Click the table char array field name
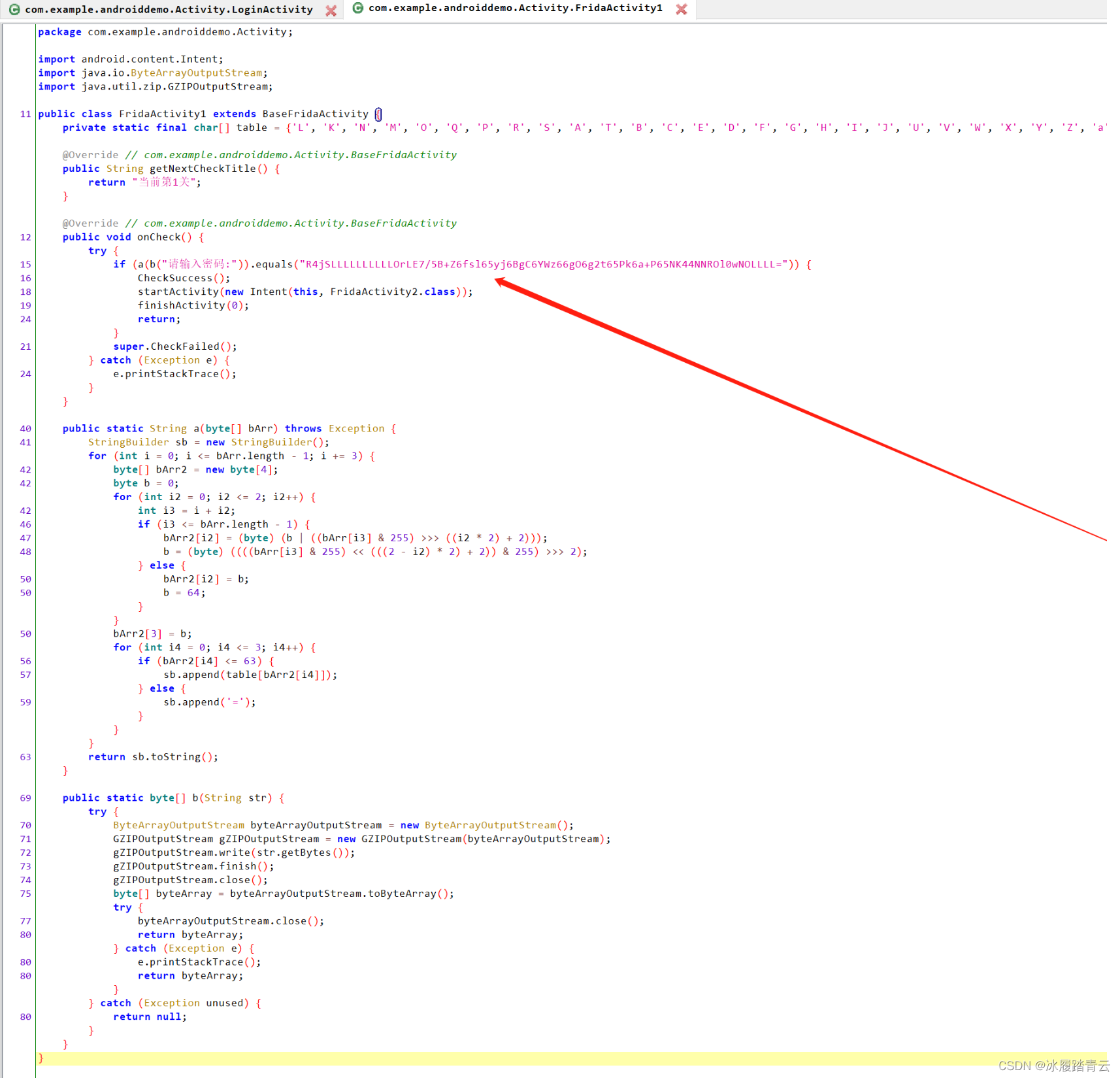Screen dimensions: 1120x1078 coord(252,127)
